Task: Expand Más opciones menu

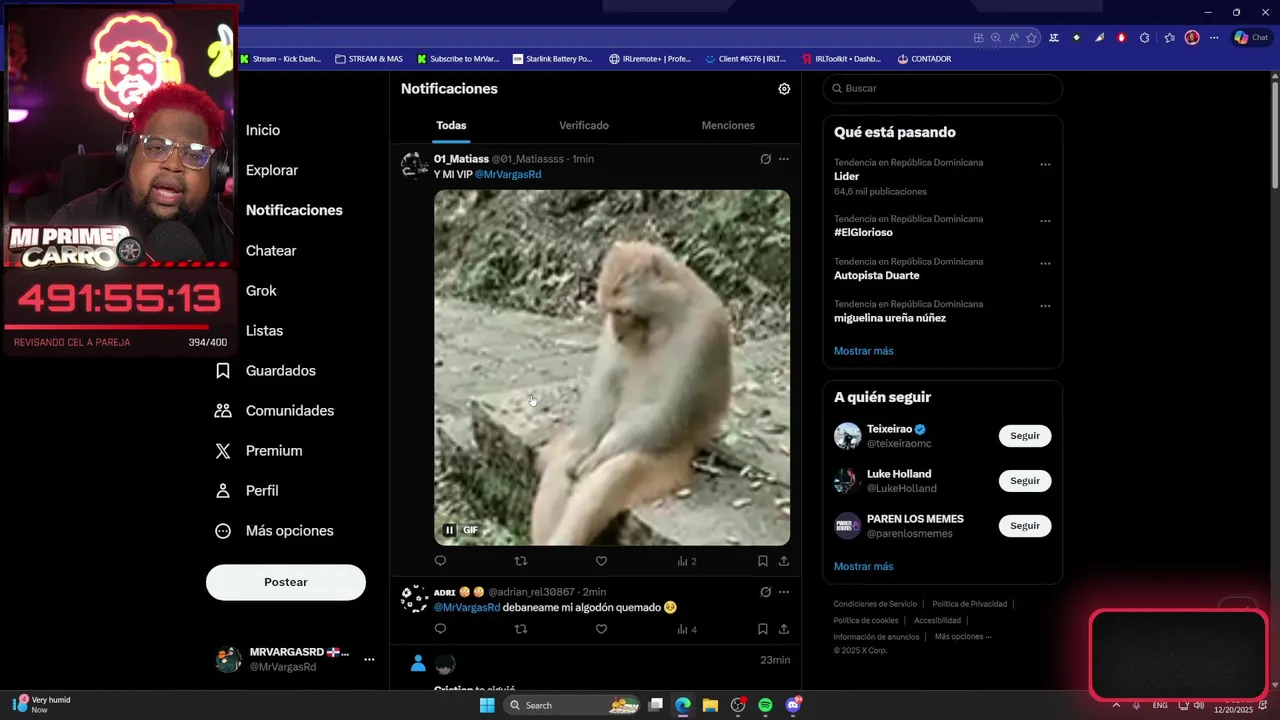Action: click(275, 530)
